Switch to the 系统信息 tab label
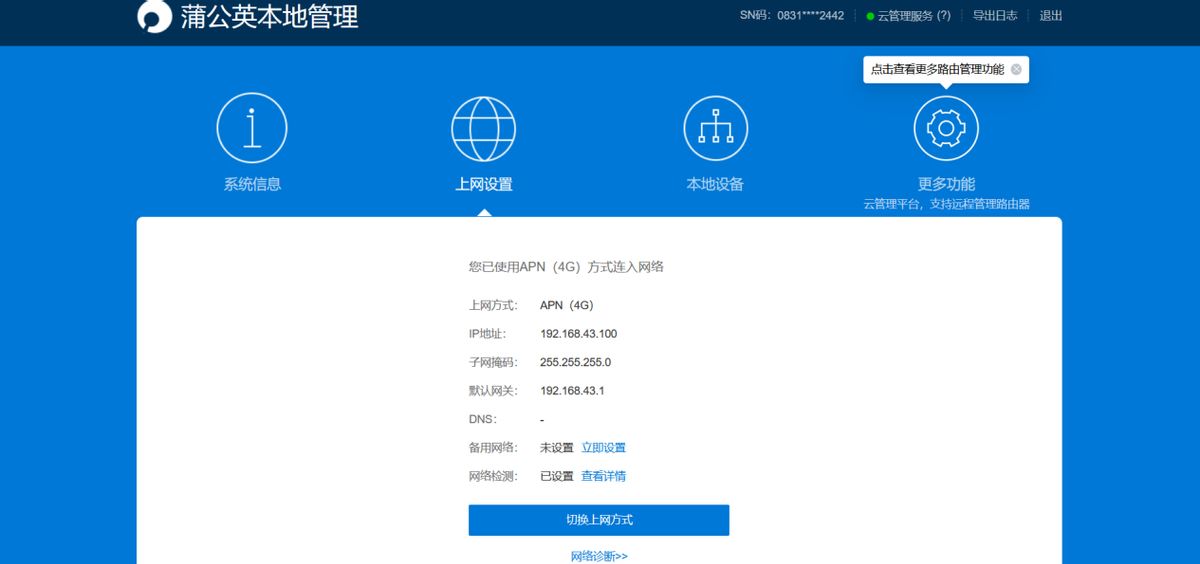This screenshot has height=564, width=1200. coord(252,184)
